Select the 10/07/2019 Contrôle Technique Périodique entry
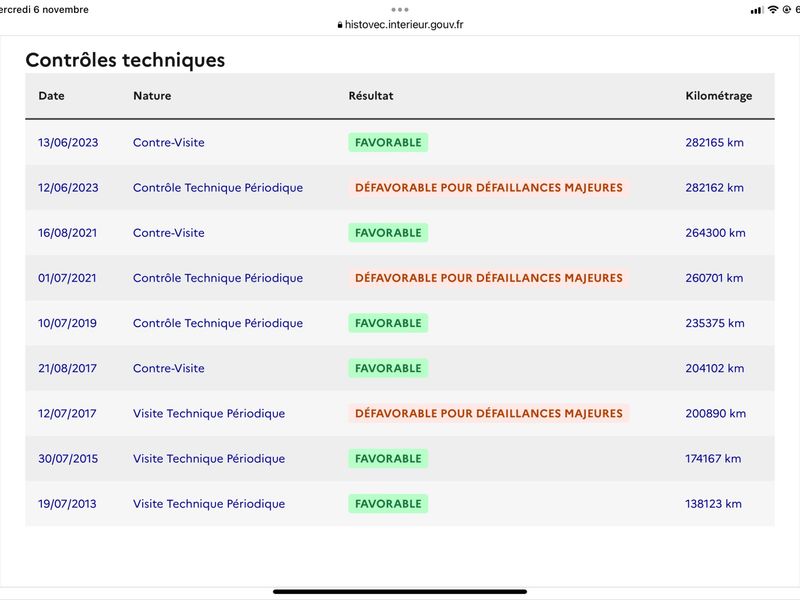Image resolution: width=800 pixels, height=600 pixels. (x=218, y=323)
